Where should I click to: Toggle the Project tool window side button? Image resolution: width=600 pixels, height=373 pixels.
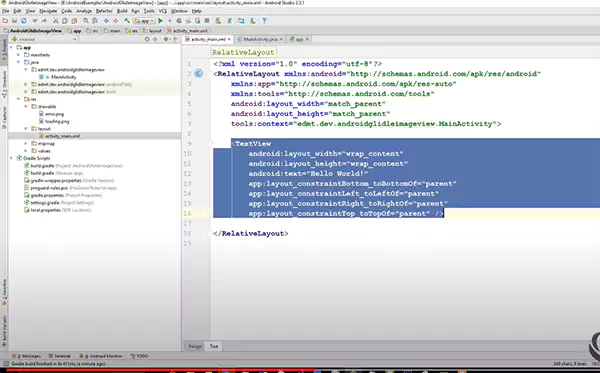4,49
